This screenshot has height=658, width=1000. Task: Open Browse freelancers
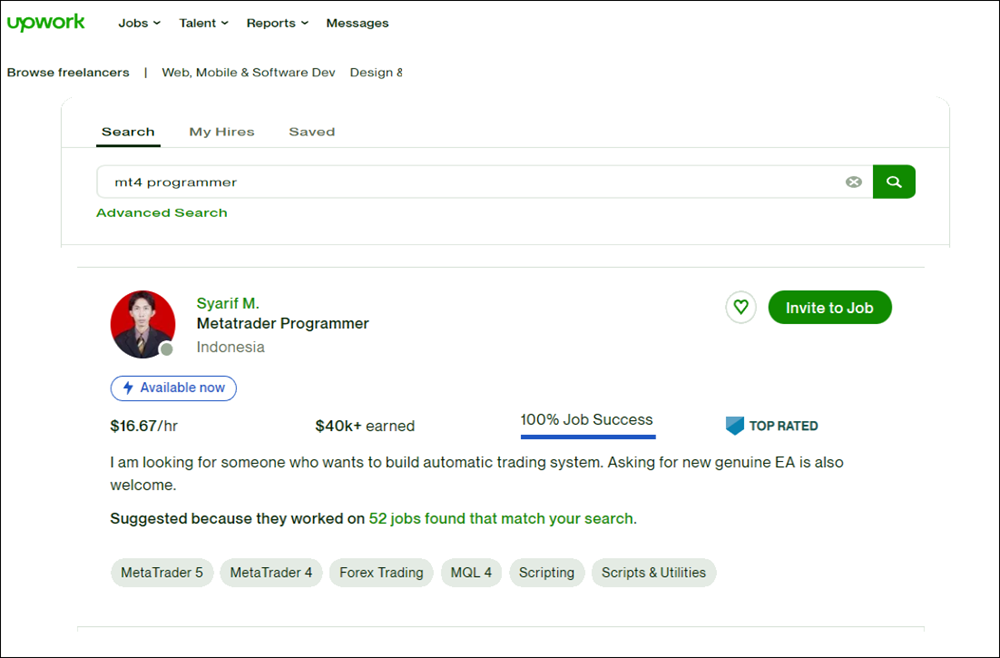[68, 73]
